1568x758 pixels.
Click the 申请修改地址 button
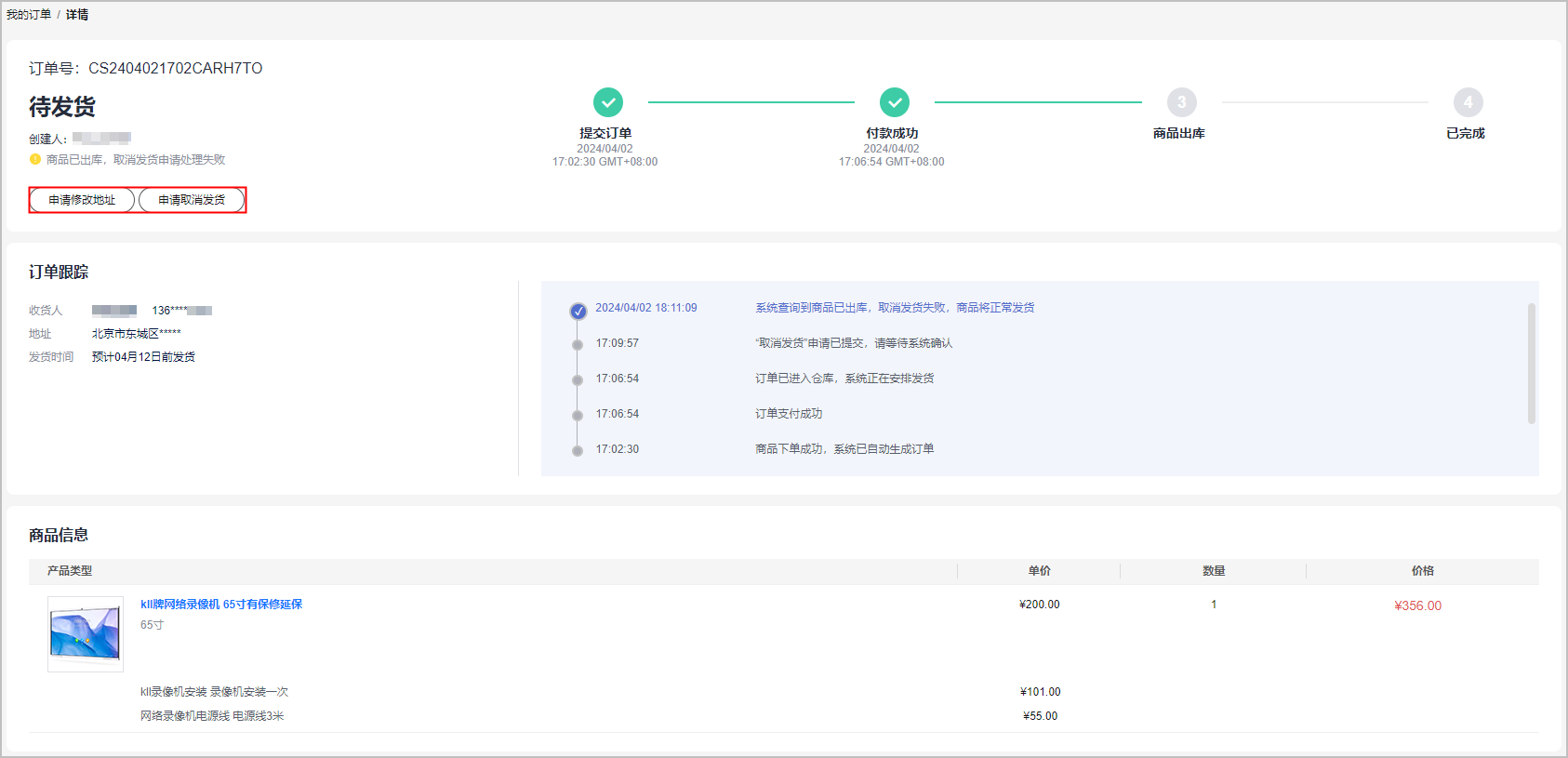[x=82, y=200]
